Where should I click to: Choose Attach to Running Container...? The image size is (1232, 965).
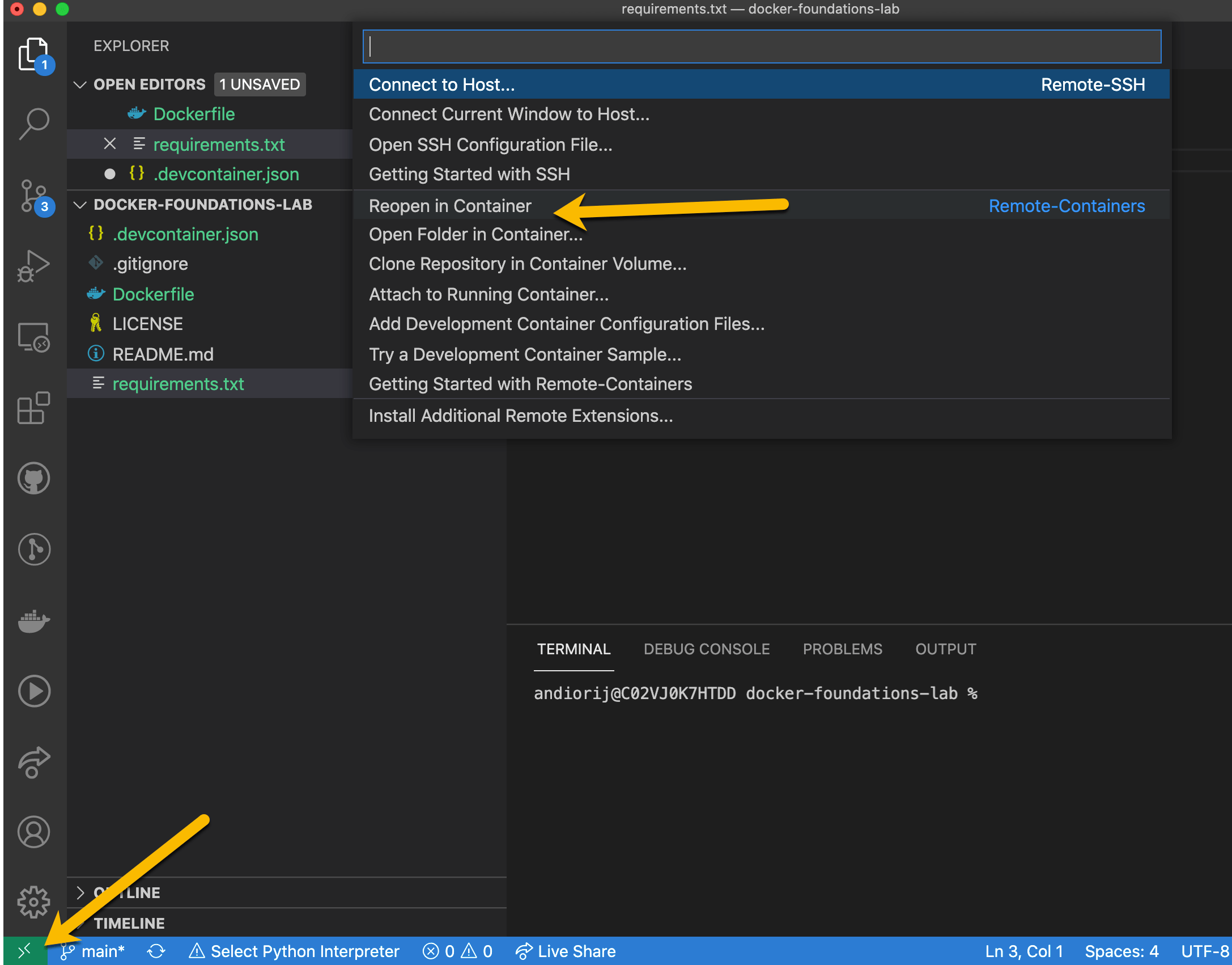click(x=762, y=294)
